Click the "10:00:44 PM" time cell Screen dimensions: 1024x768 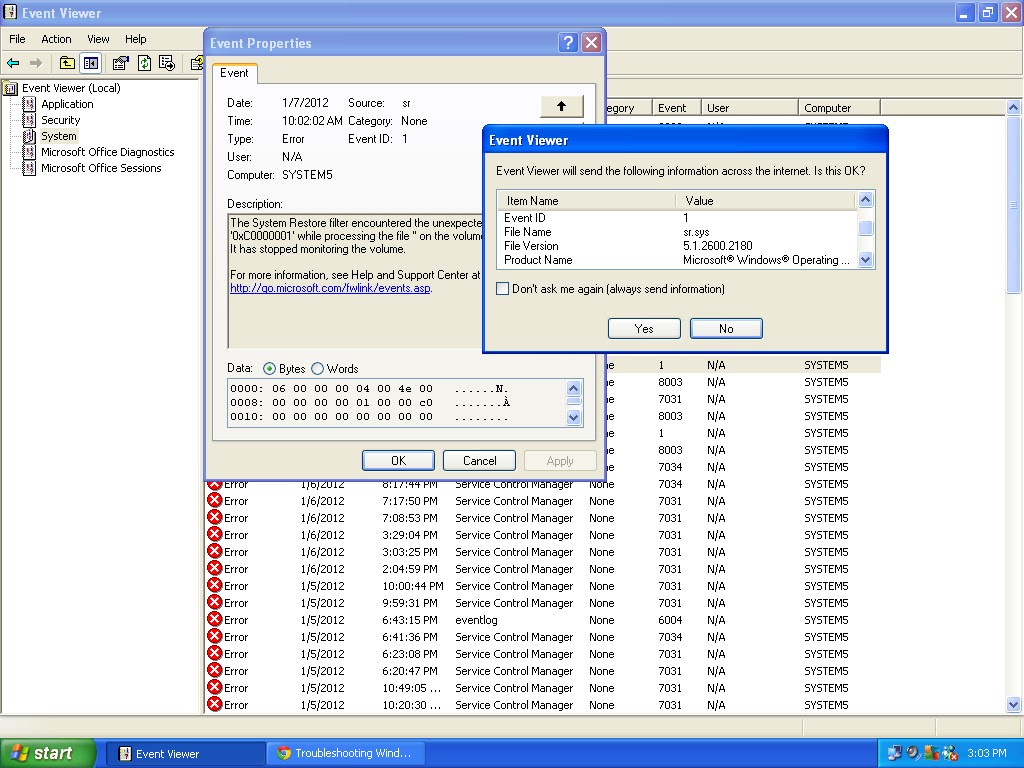coord(413,586)
